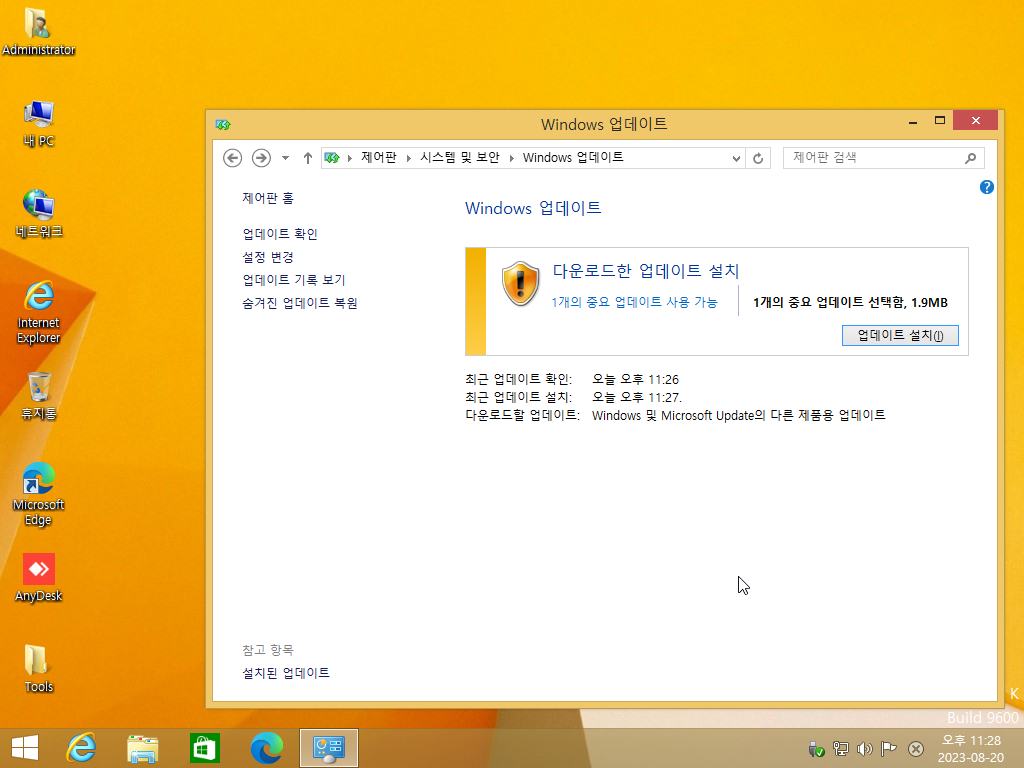
Task: Click the shield warning icon
Action: click(x=520, y=283)
